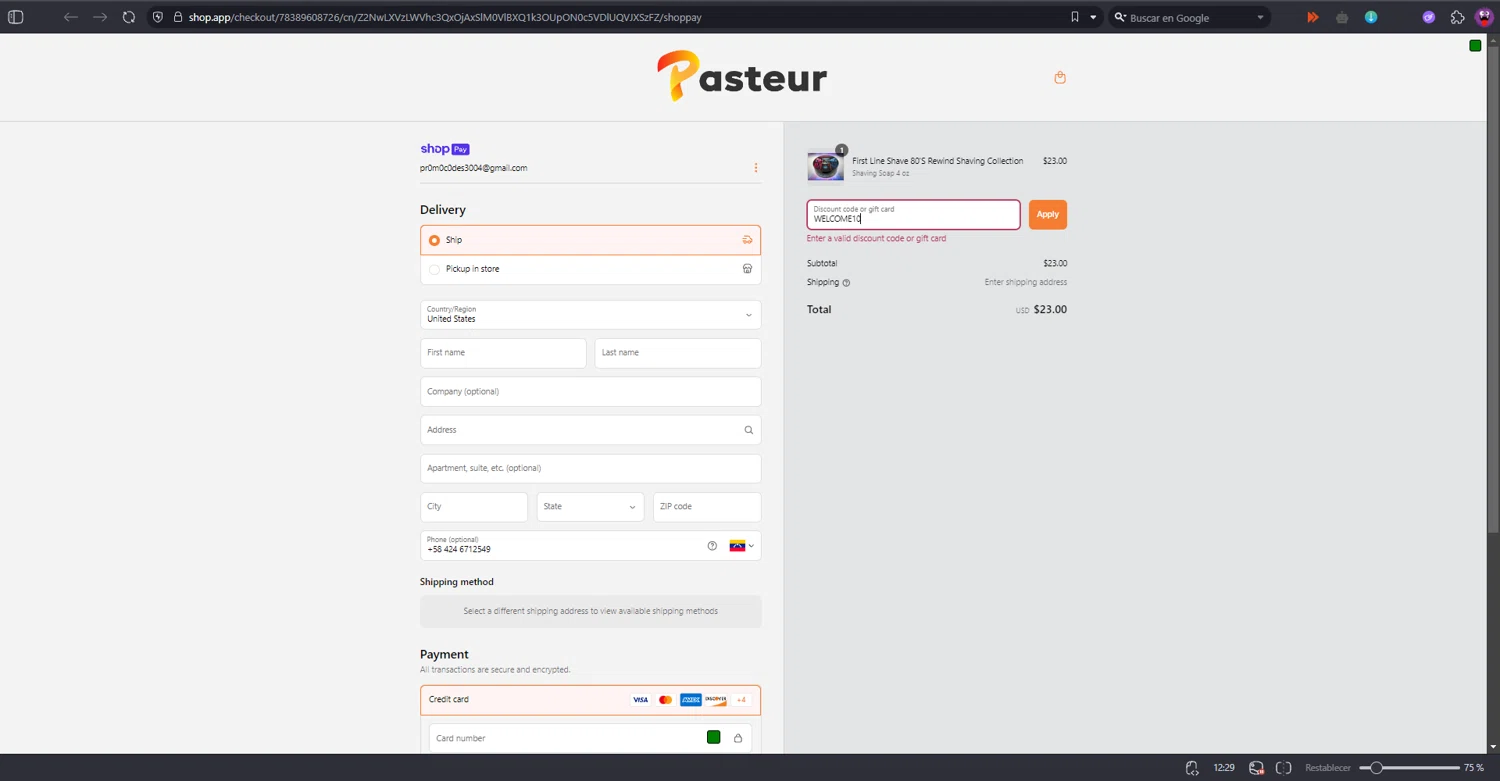The height and width of the screenshot is (781, 1500).
Task: Toggle the browser side panel icon
Action: (x=15, y=17)
